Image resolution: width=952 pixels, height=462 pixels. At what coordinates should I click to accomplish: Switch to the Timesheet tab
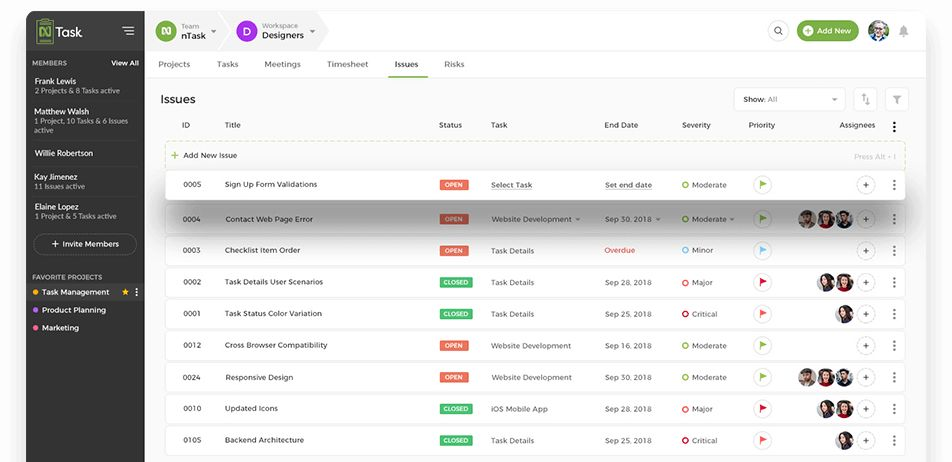(347, 64)
